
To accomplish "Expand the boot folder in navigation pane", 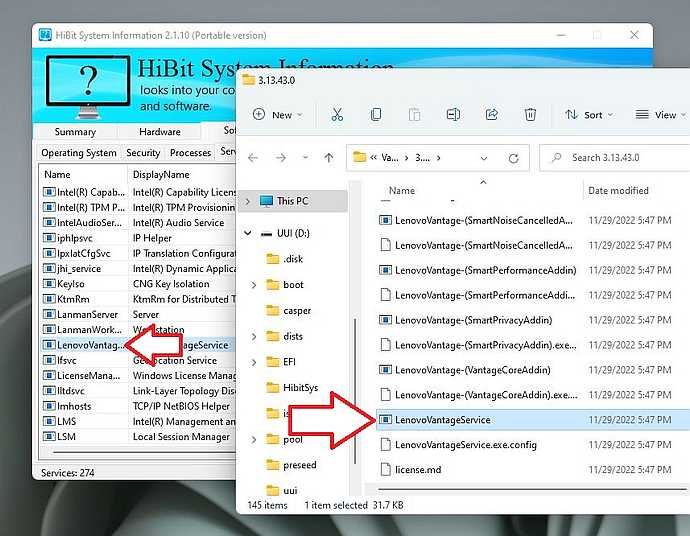I will click(x=254, y=285).
